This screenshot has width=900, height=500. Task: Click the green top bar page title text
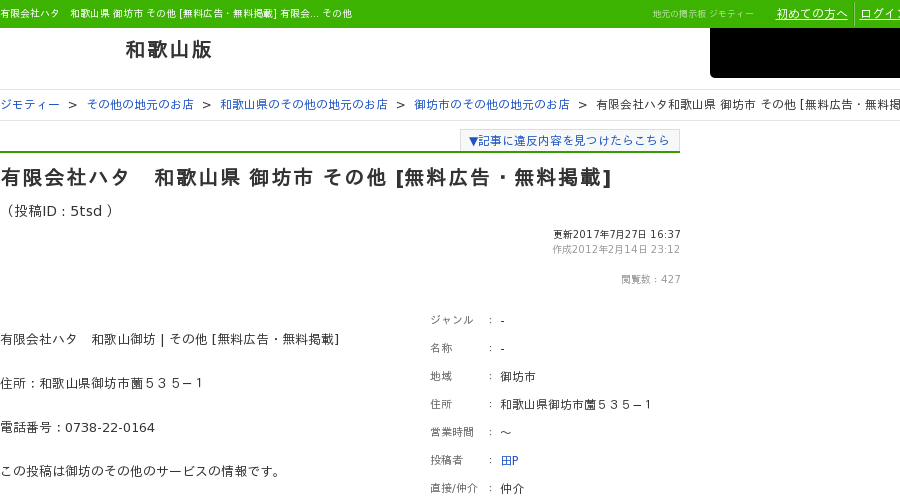[x=176, y=13]
